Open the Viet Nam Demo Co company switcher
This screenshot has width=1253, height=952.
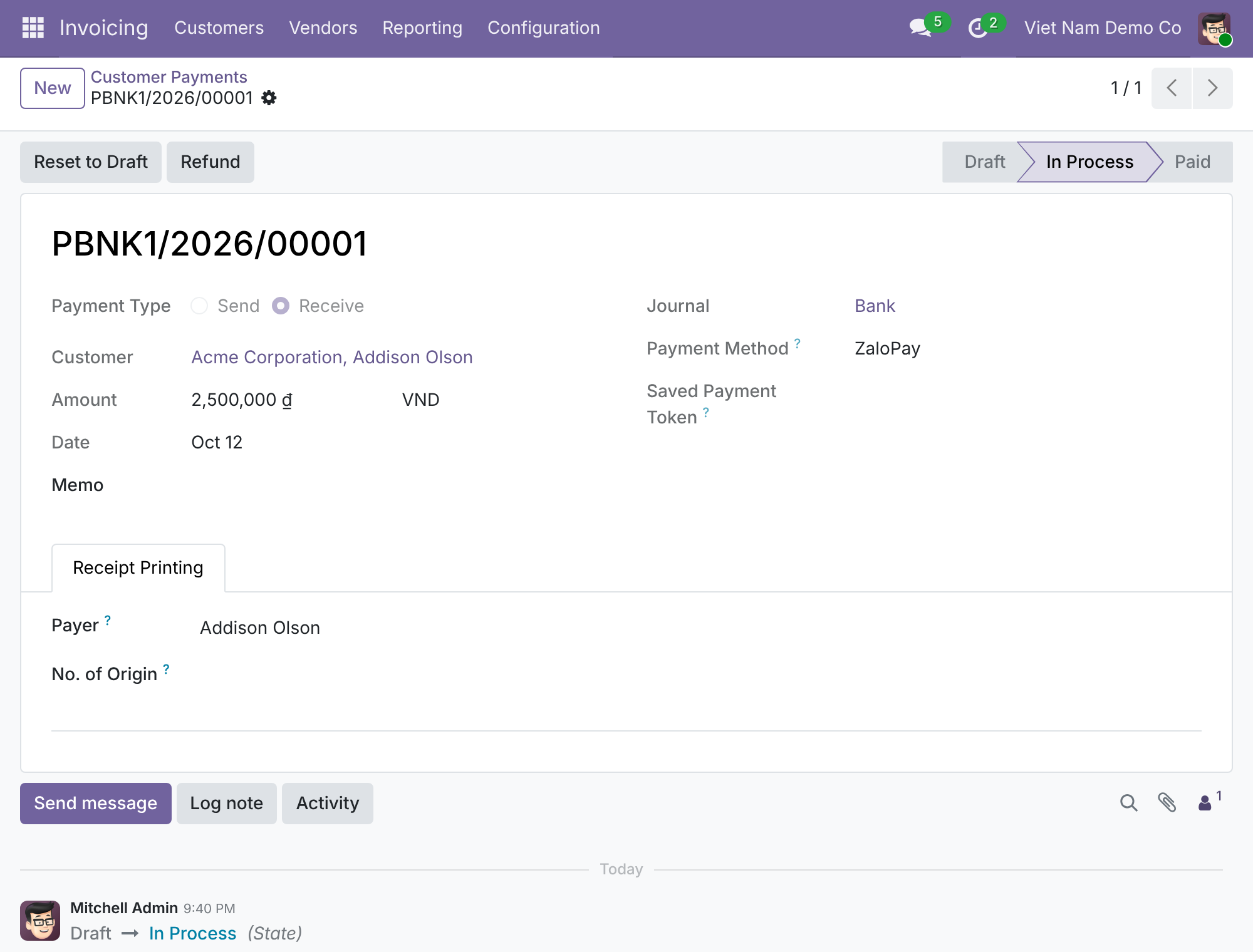(1103, 28)
